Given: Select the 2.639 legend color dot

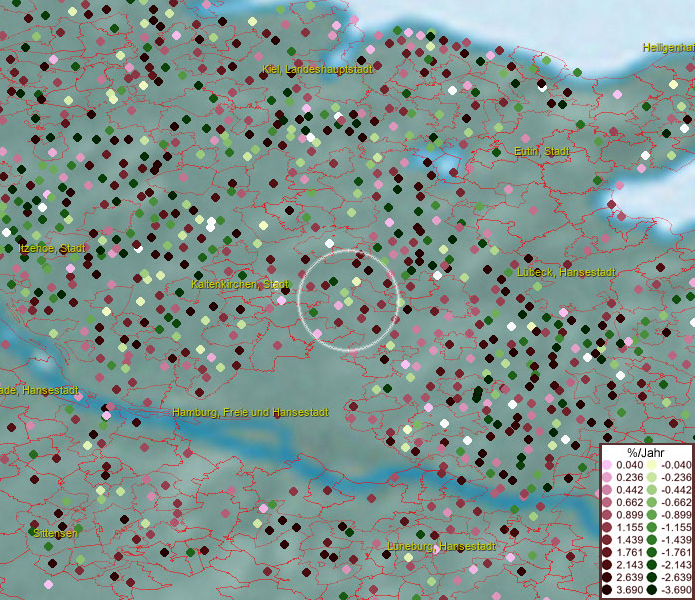Looking at the screenshot, I should (x=607, y=577).
